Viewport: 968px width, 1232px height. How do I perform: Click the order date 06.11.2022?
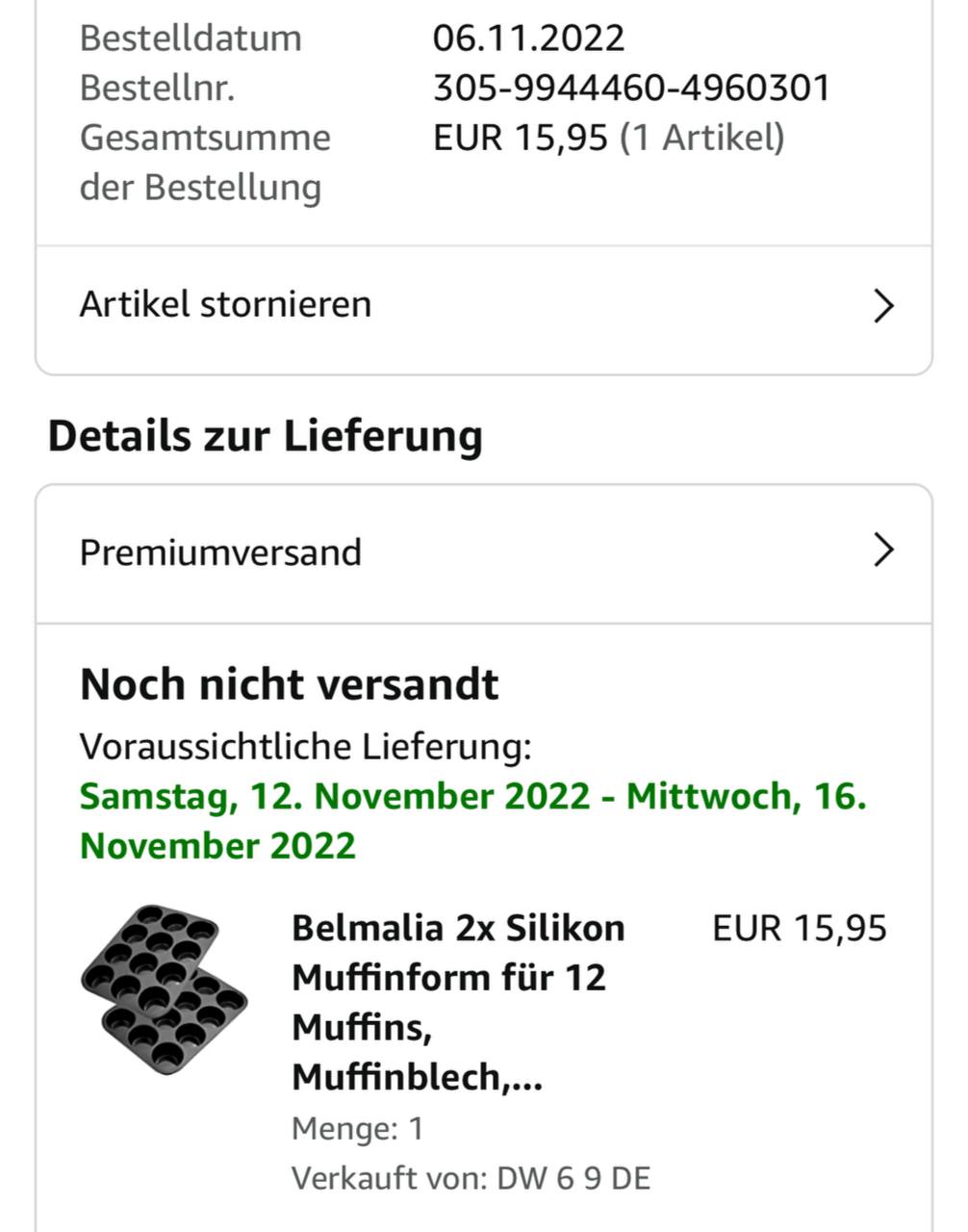point(528,38)
